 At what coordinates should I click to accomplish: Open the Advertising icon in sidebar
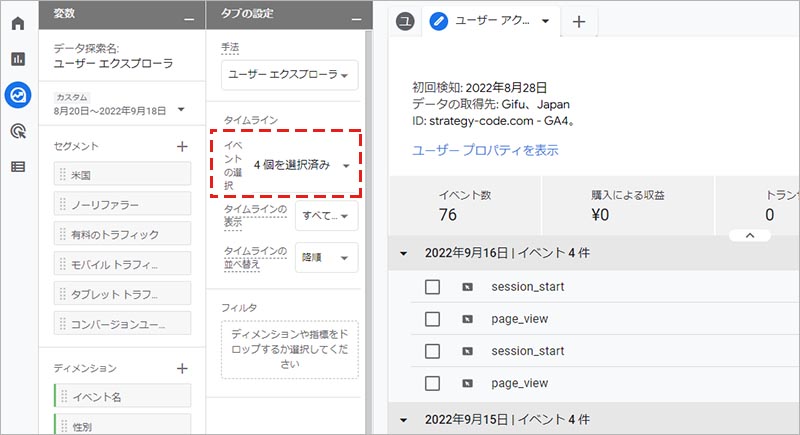[17, 131]
